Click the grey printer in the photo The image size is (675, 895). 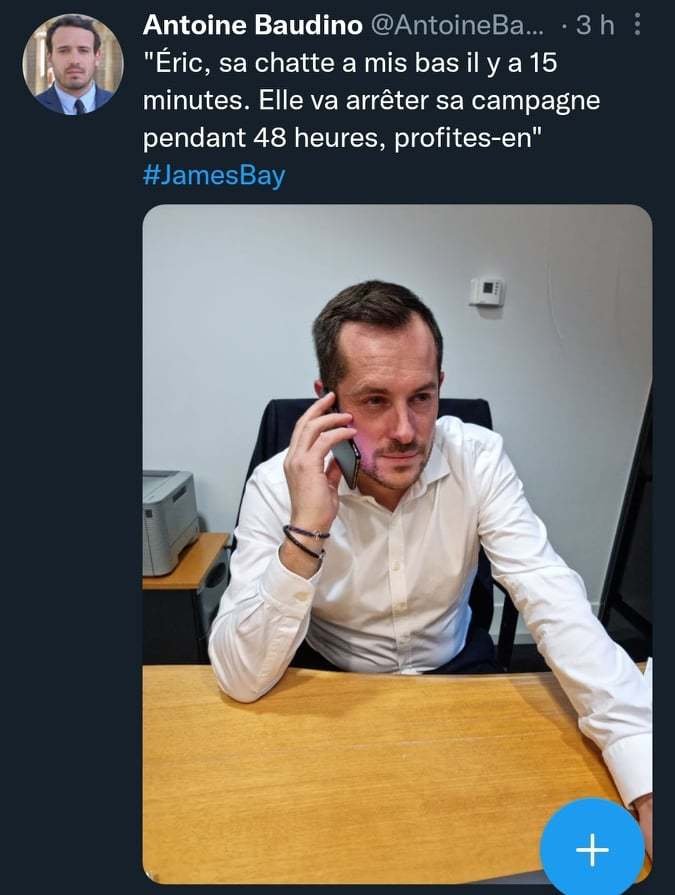tap(169, 522)
